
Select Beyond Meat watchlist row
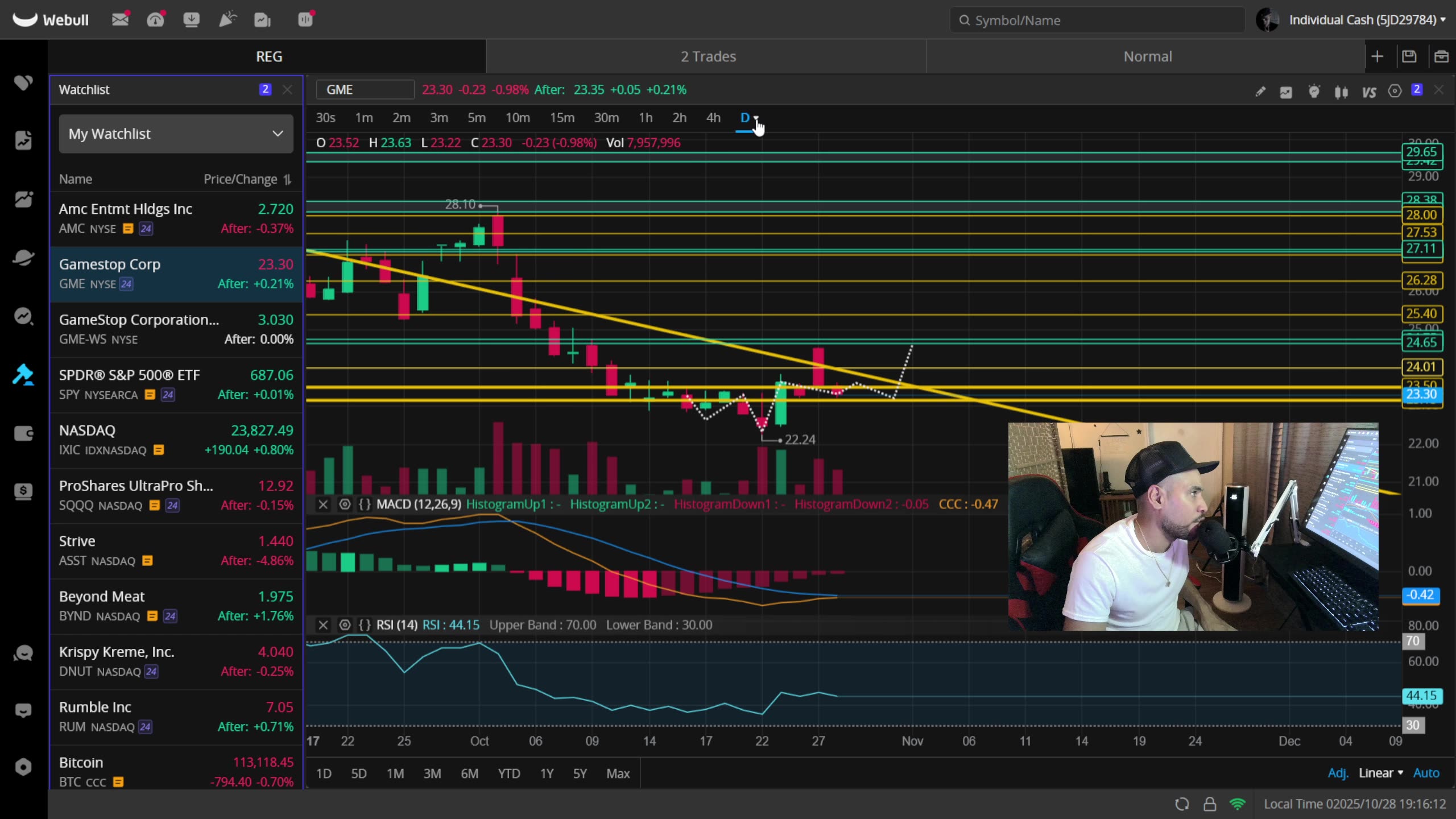pos(176,606)
